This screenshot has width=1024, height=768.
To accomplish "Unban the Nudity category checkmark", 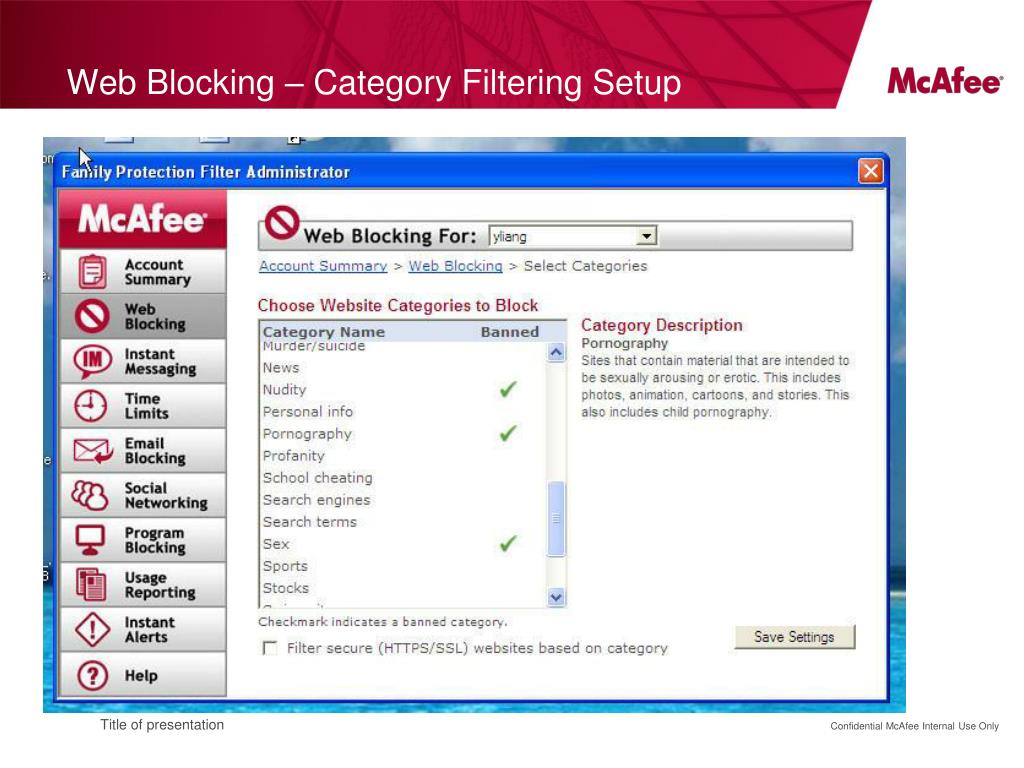I will pyautogui.click(x=508, y=389).
